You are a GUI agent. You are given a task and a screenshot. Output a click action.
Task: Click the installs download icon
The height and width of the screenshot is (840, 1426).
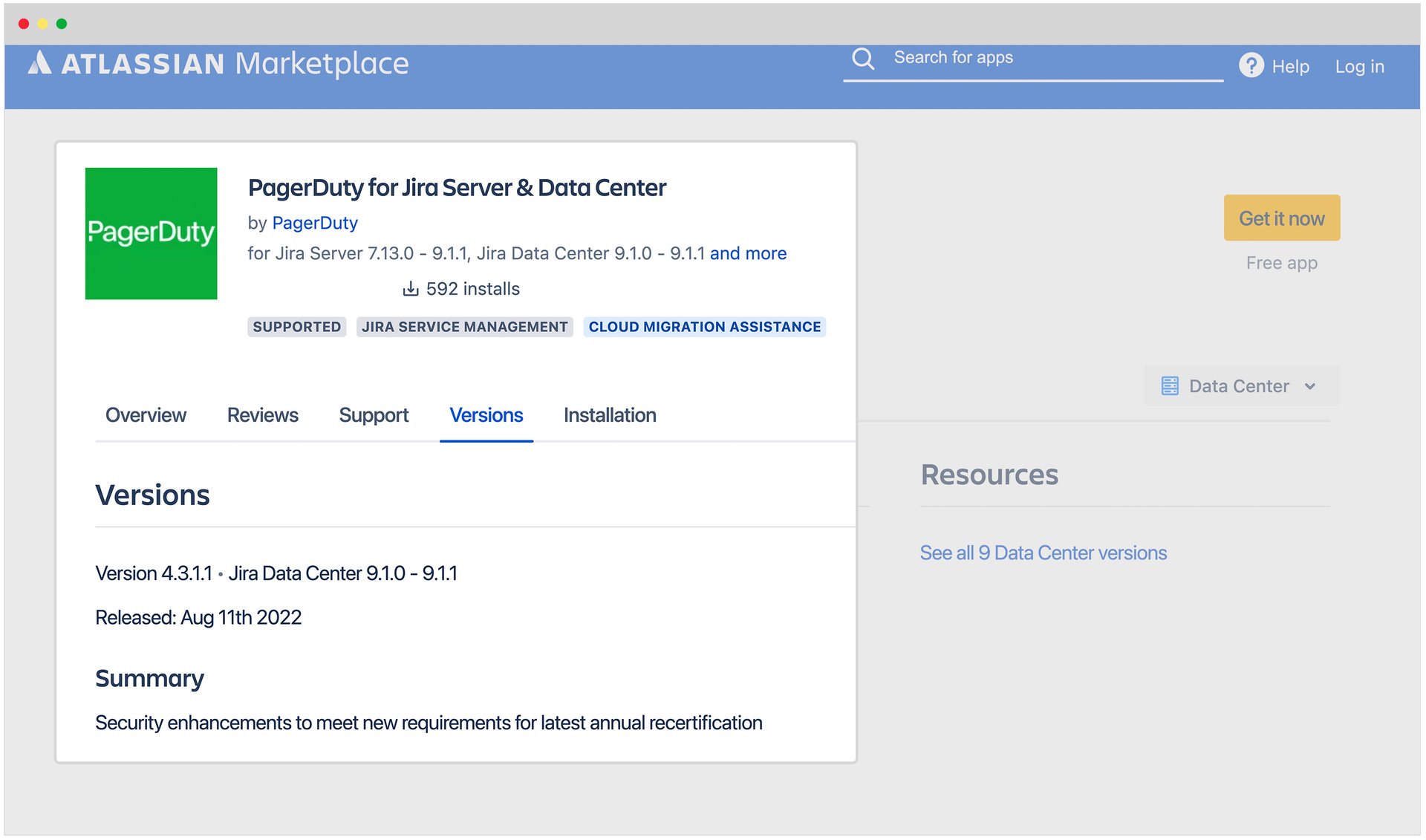pos(410,289)
